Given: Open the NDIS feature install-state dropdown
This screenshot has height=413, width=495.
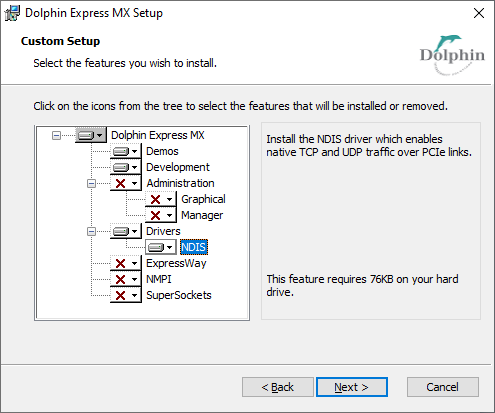Looking at the screenshot, I should 161,247.
